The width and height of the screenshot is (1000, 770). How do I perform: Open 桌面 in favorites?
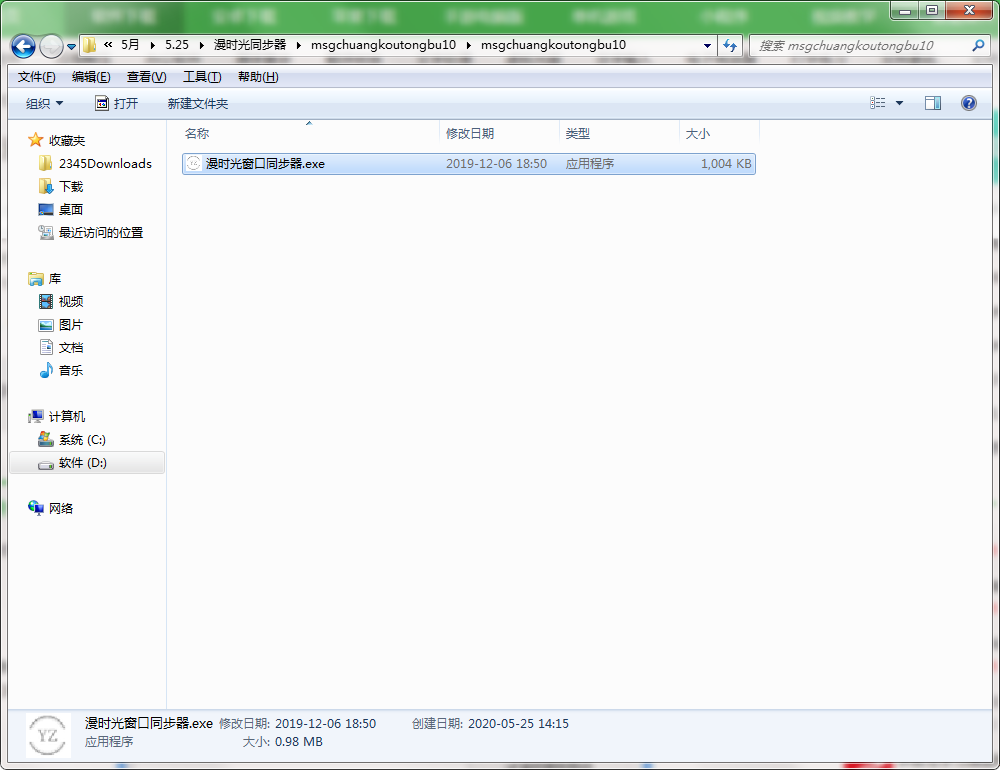coord(71,209)
